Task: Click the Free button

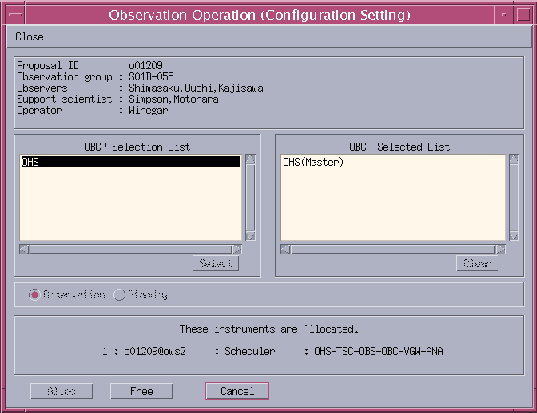Action: point(141,391)
